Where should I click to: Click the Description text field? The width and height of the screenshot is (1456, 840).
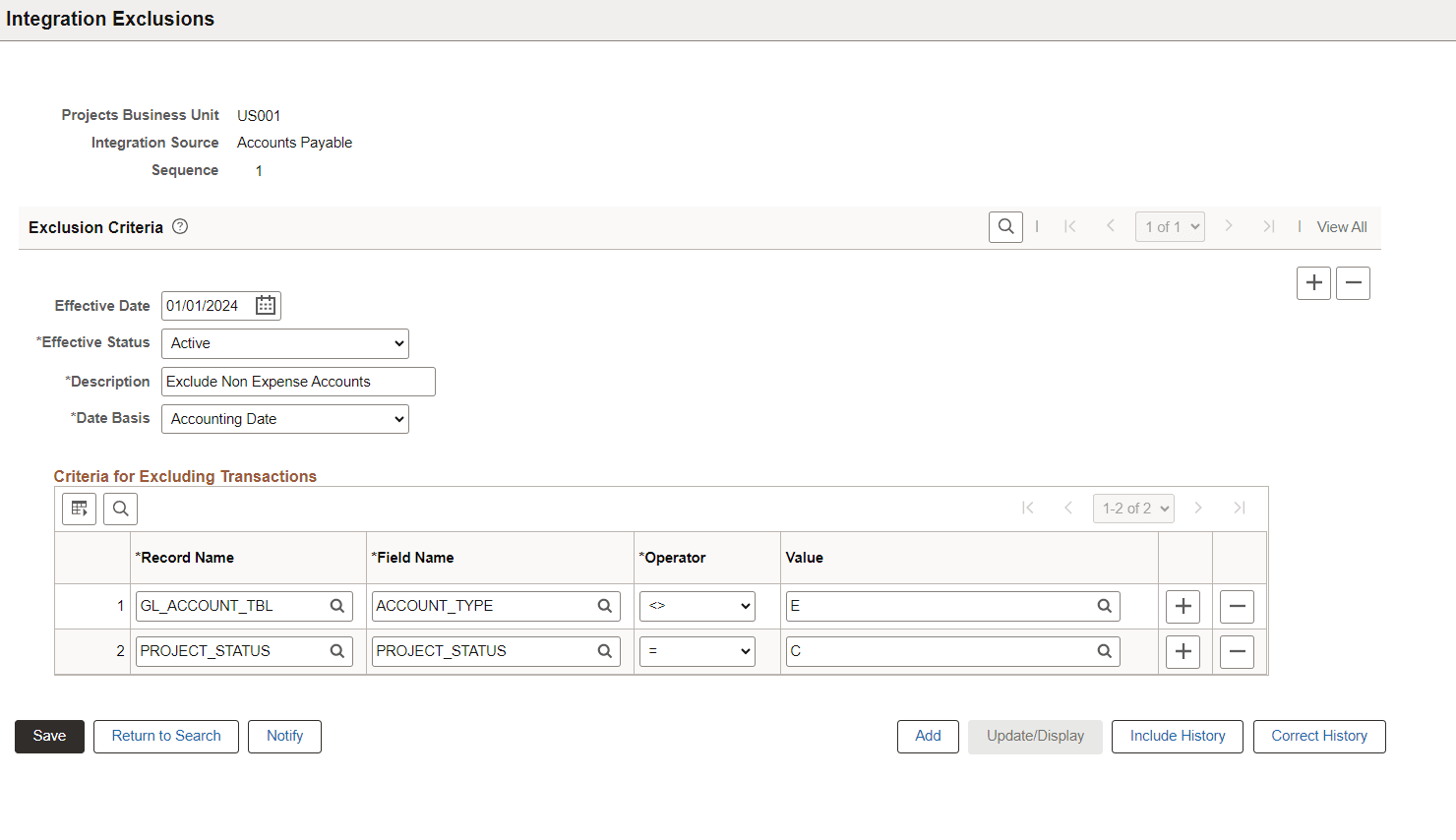click(x=298, y=382)
